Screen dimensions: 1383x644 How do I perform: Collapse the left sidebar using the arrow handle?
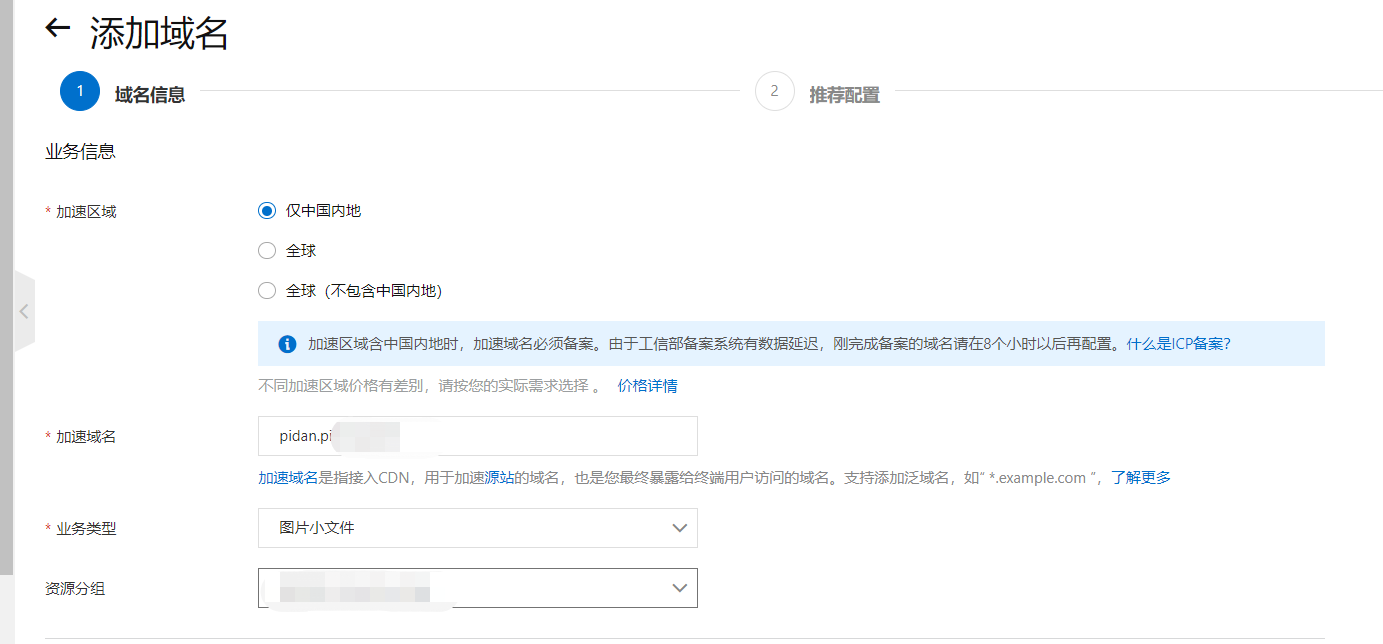click(24, 311)
